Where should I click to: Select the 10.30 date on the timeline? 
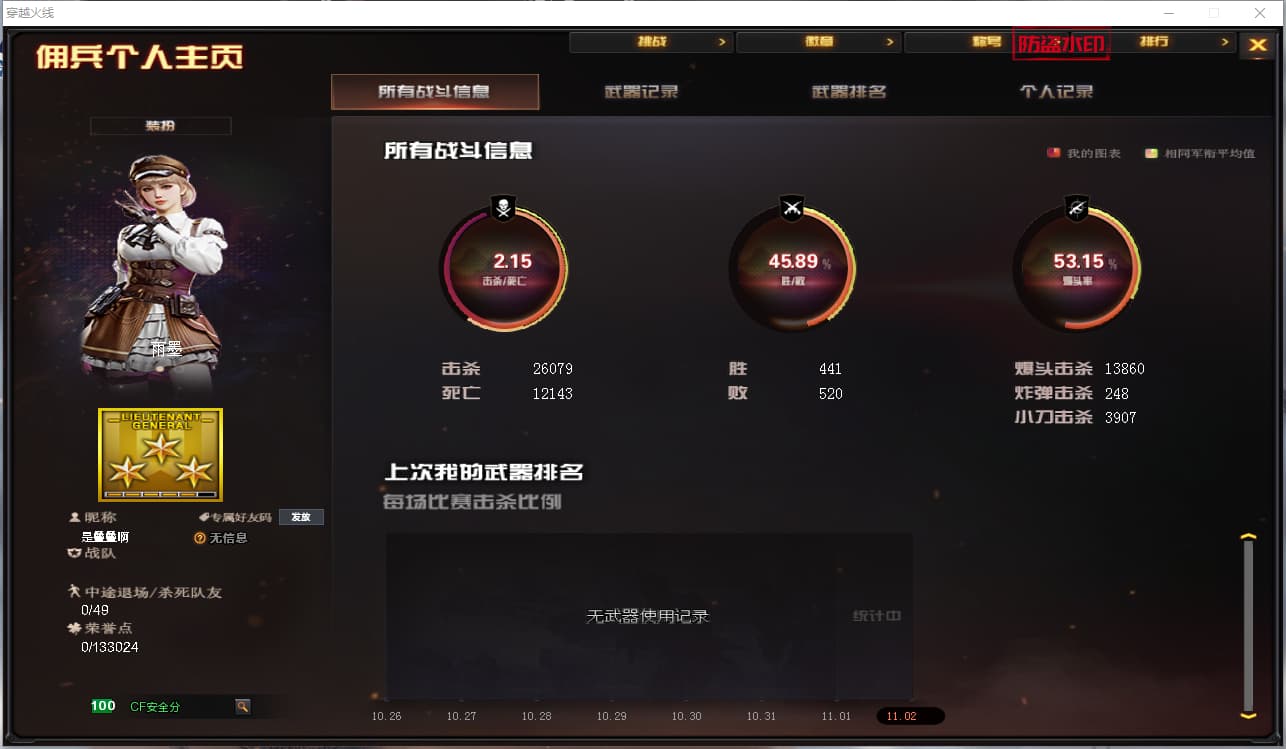point(686,716)
